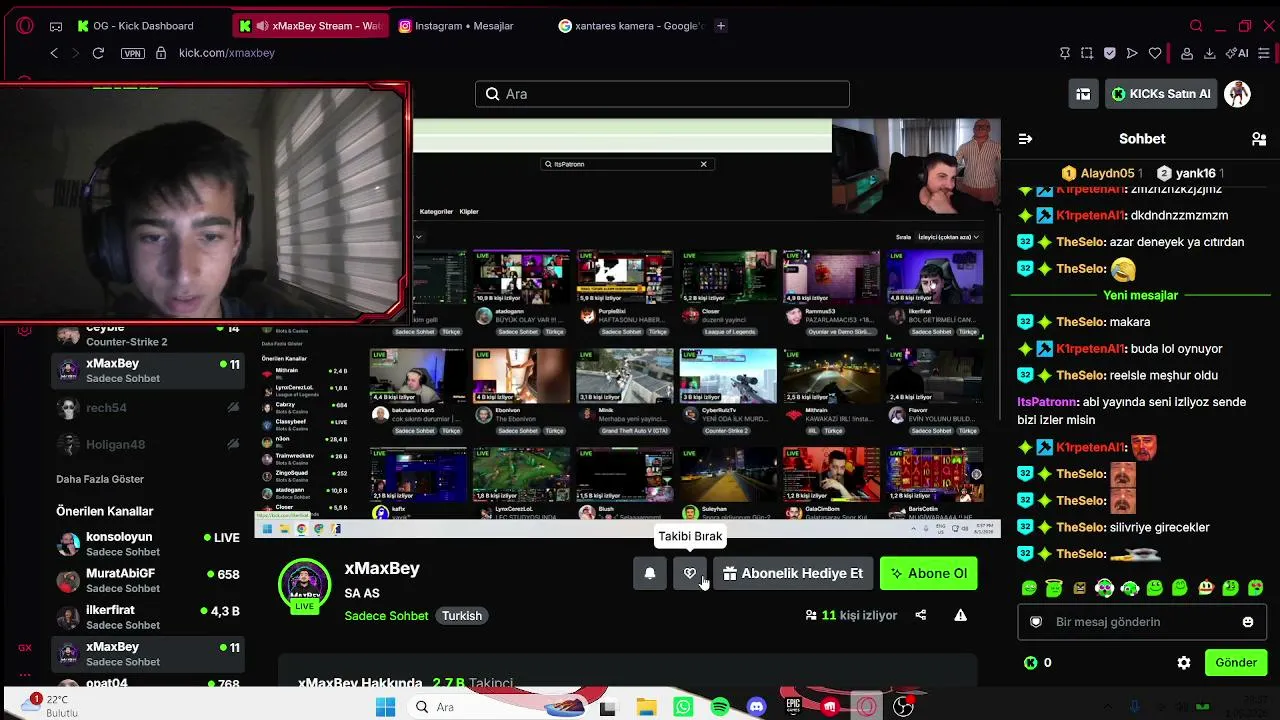Collapse the Sohbet chat panel

(1025, 139)
